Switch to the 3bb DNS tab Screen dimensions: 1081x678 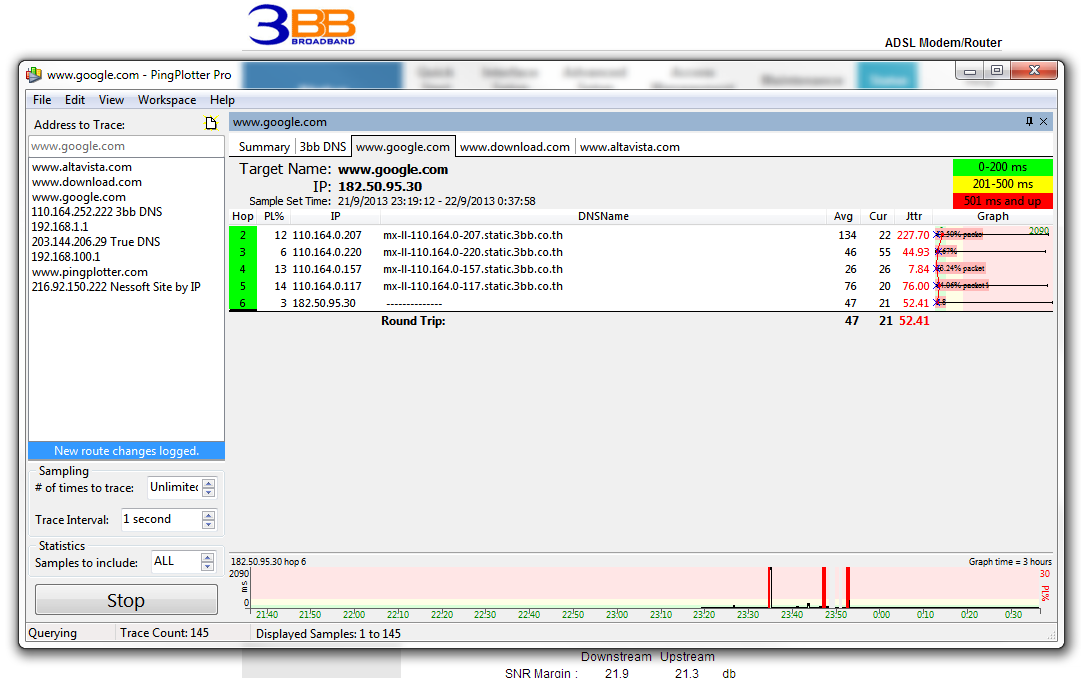(323, 147)
